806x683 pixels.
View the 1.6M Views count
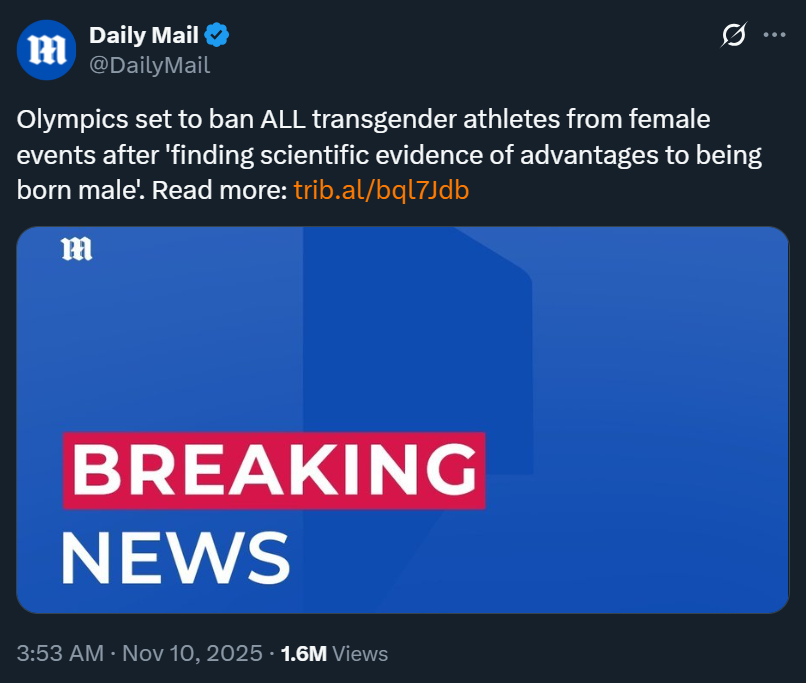pos(304,654)
